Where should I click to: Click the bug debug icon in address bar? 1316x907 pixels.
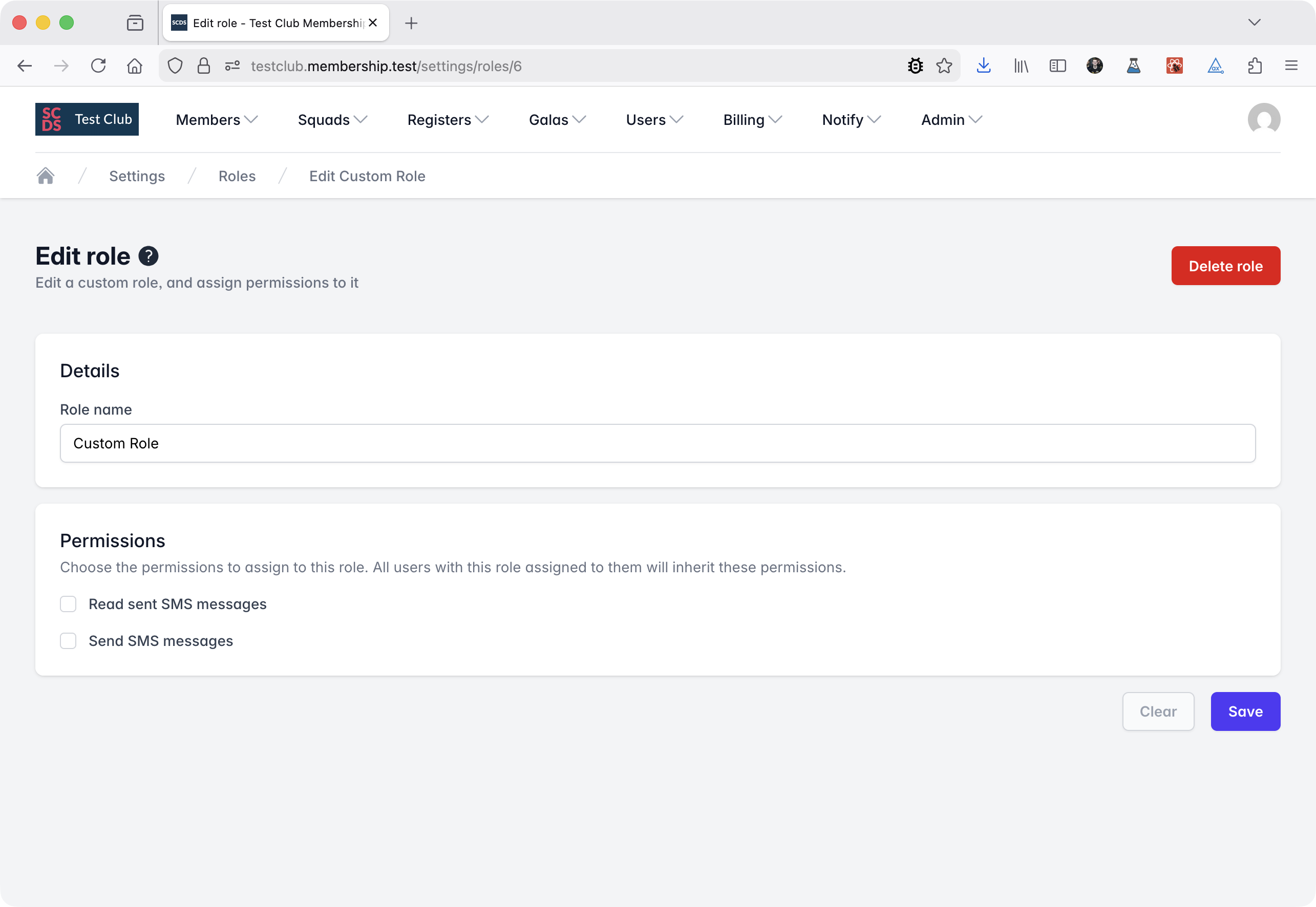[915, 66]
